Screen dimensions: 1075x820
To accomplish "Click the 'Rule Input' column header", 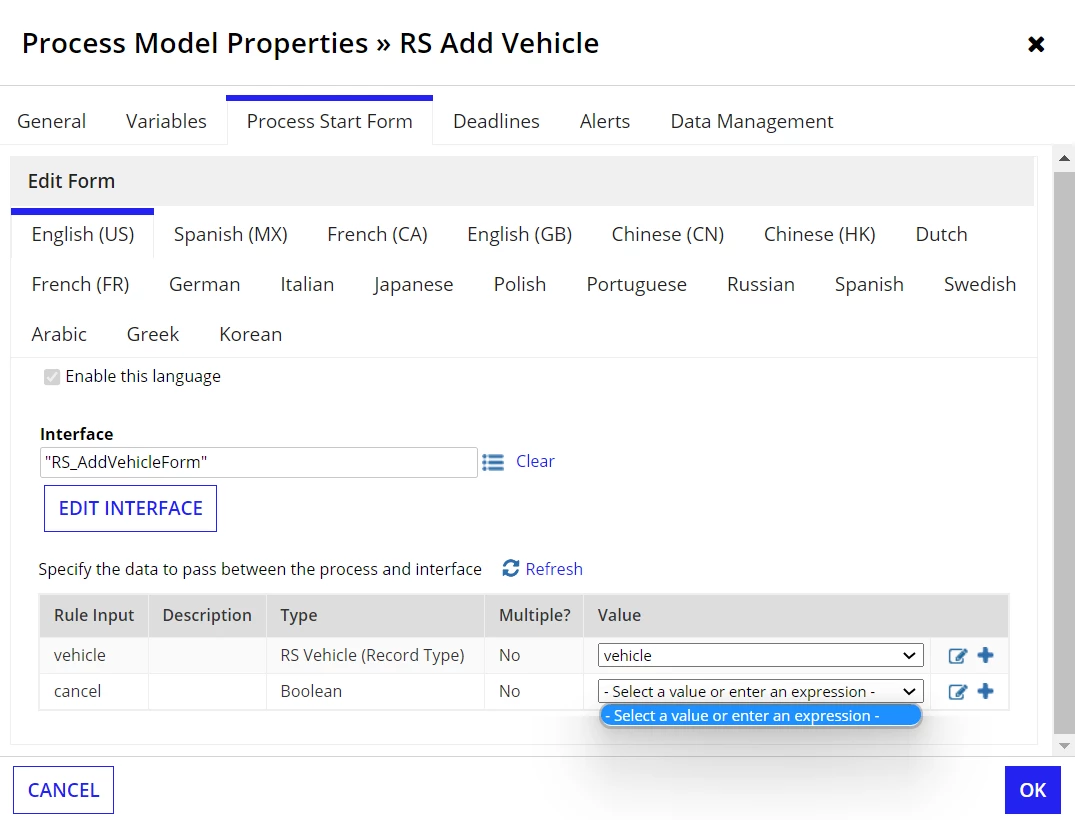I will tap(94, 616).
